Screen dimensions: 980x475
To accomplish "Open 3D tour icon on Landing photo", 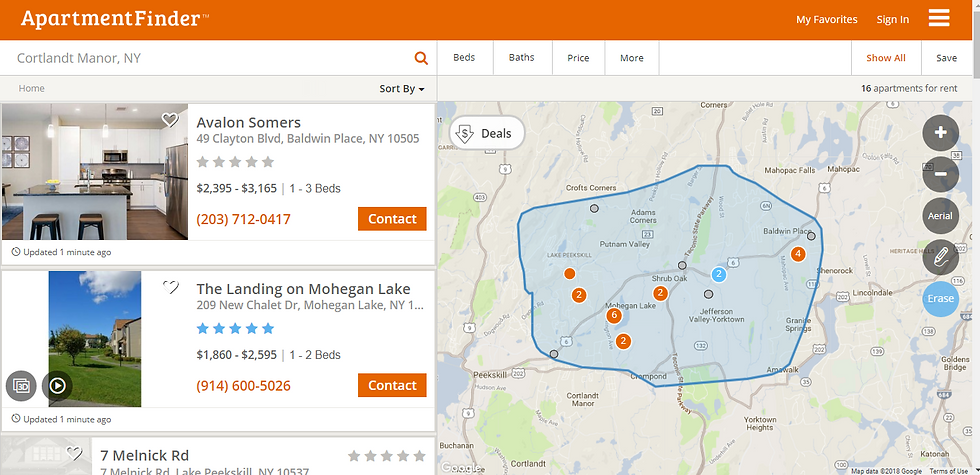I will click(21, 386).
